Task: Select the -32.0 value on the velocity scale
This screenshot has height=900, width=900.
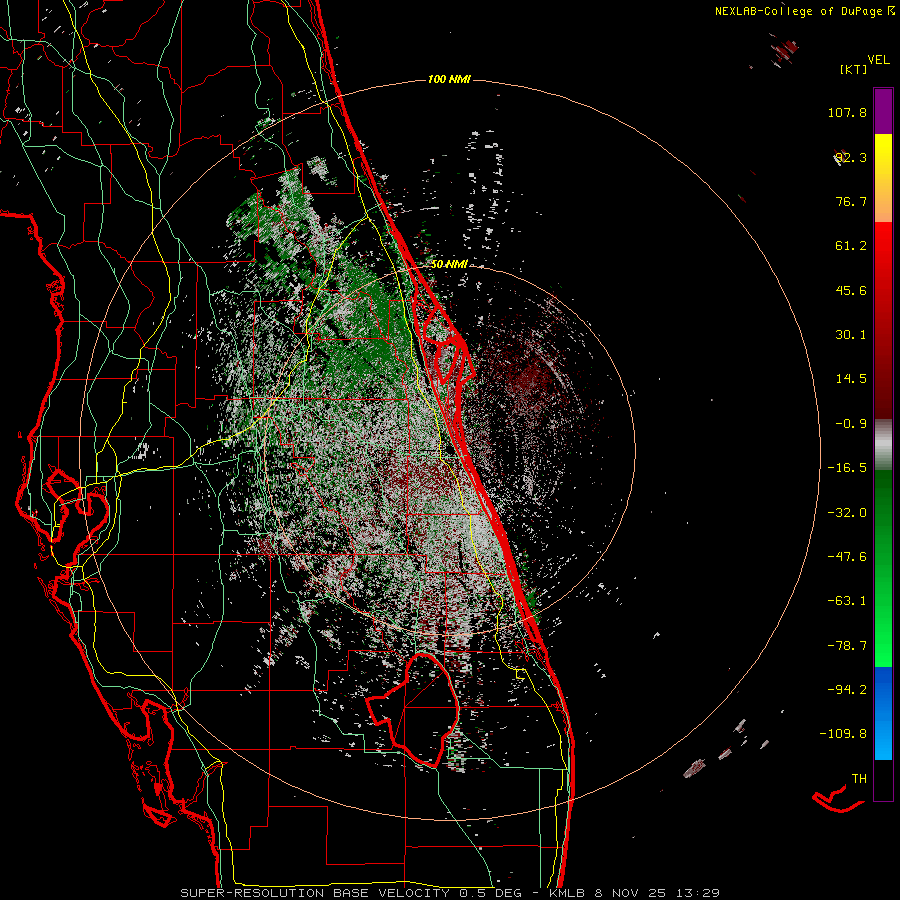Action: pyautogui.click(x=847, y=513)
